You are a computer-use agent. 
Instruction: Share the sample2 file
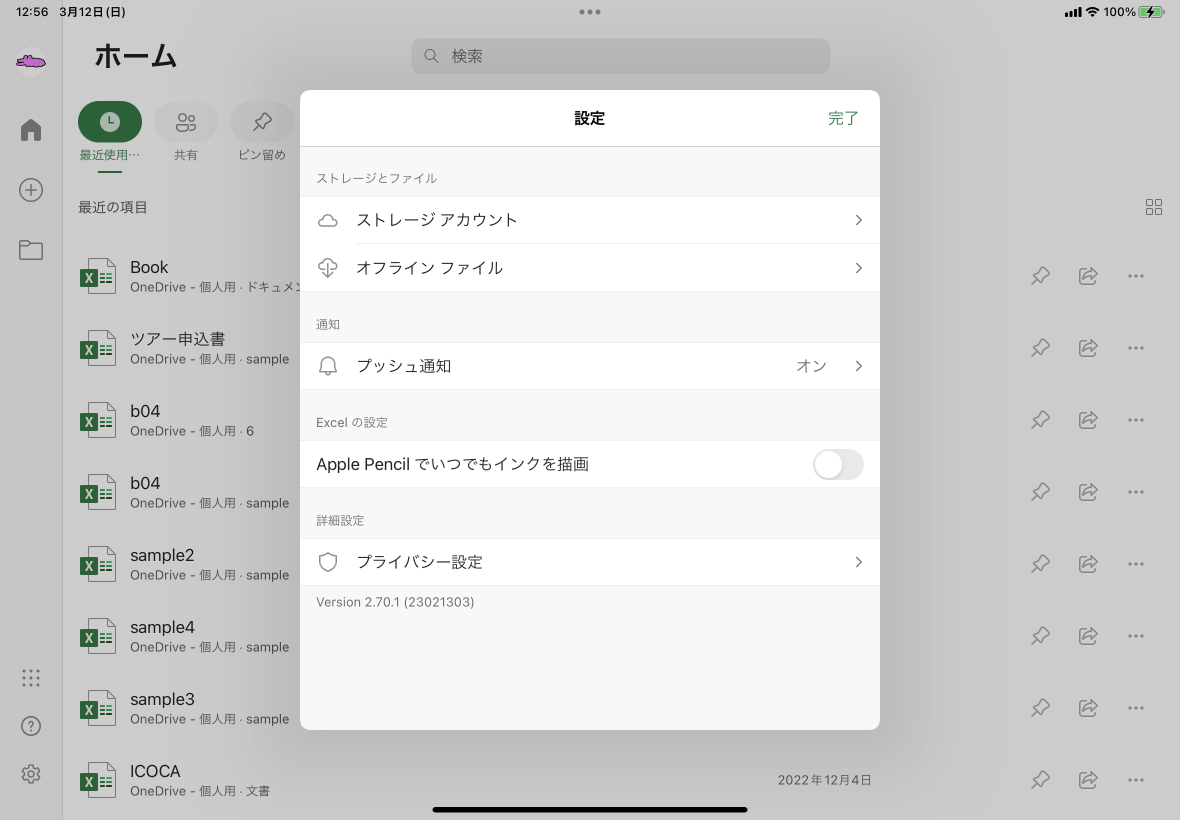click(x=1088, y=563)
